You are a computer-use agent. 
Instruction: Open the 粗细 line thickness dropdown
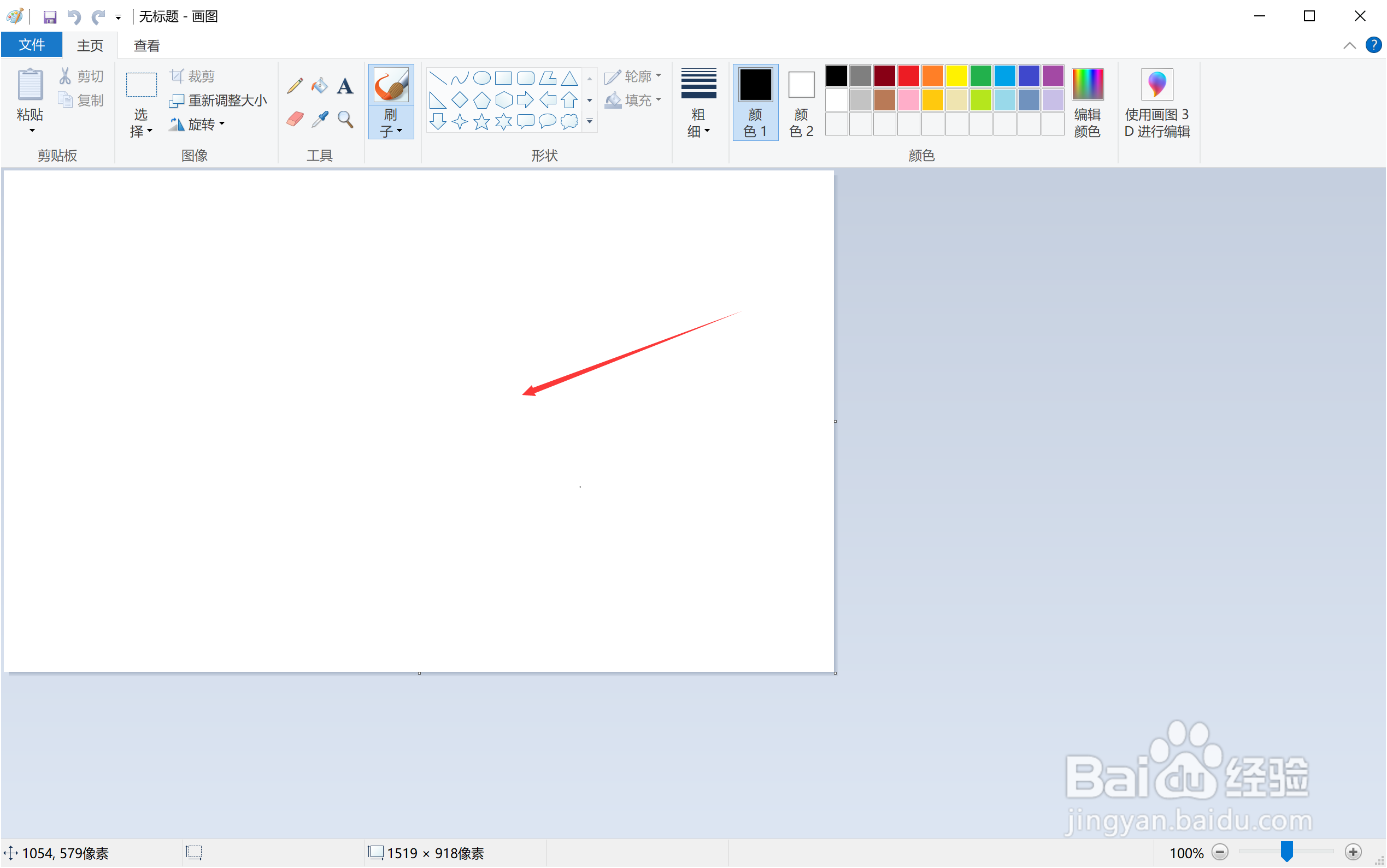698,102
